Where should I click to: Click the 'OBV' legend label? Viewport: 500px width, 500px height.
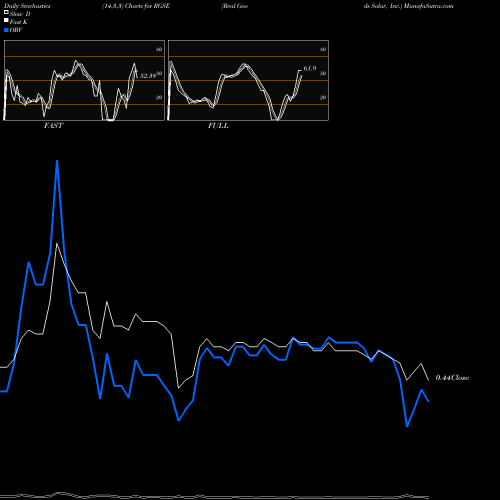click(16, 30)
